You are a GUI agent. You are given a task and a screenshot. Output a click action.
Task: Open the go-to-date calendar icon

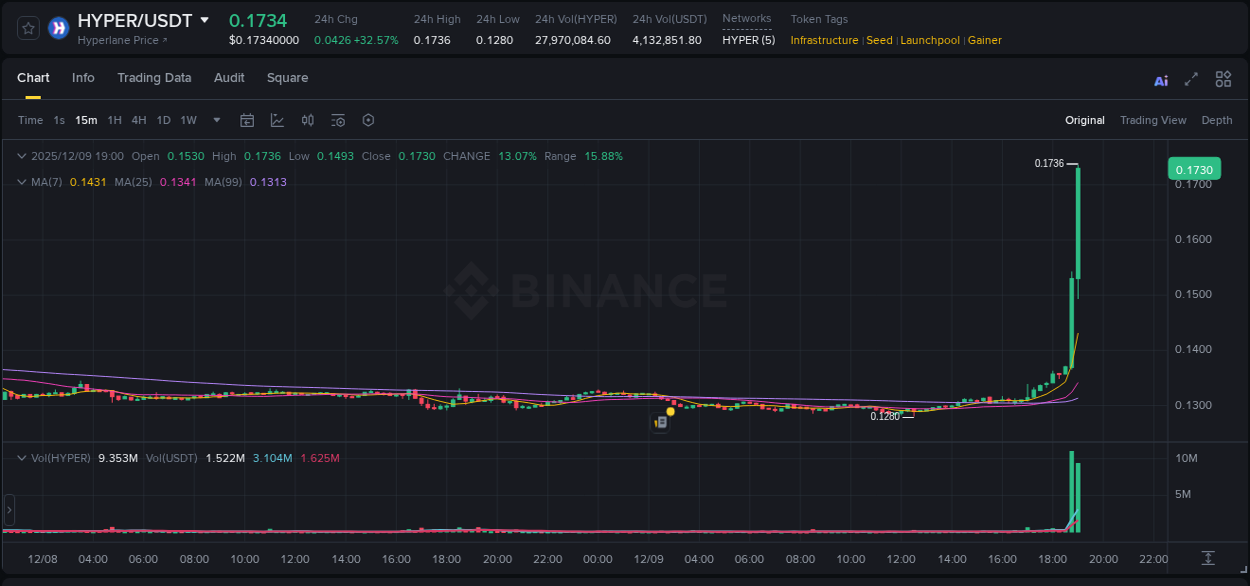coord(247,120)
